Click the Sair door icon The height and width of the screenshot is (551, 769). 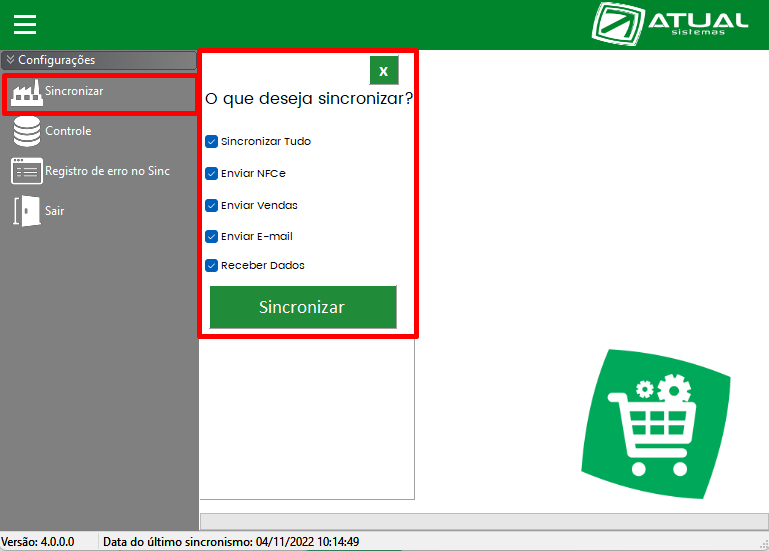point(27,211)
